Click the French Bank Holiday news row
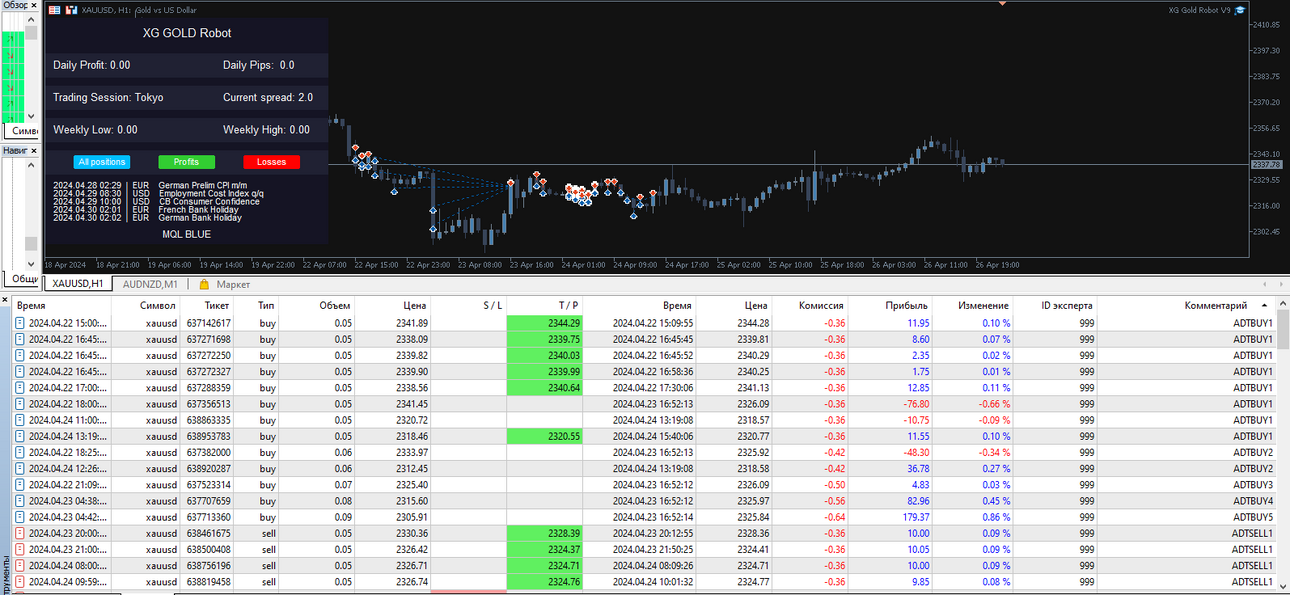 click(146, 209)
